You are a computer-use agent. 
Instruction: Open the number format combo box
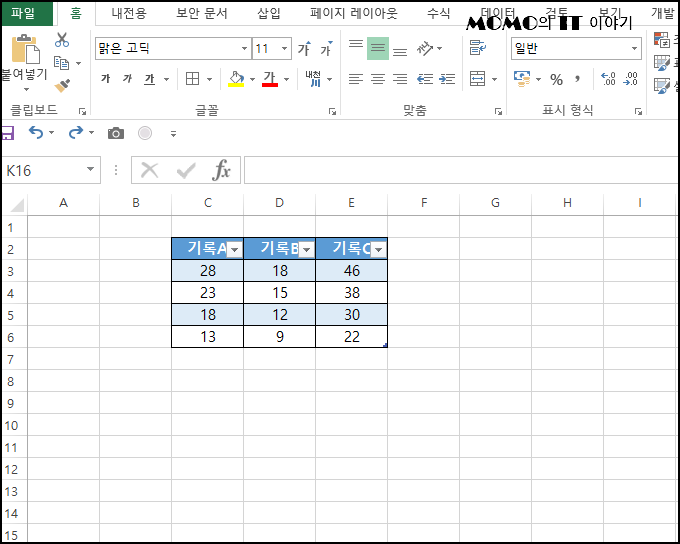point(576,49)
